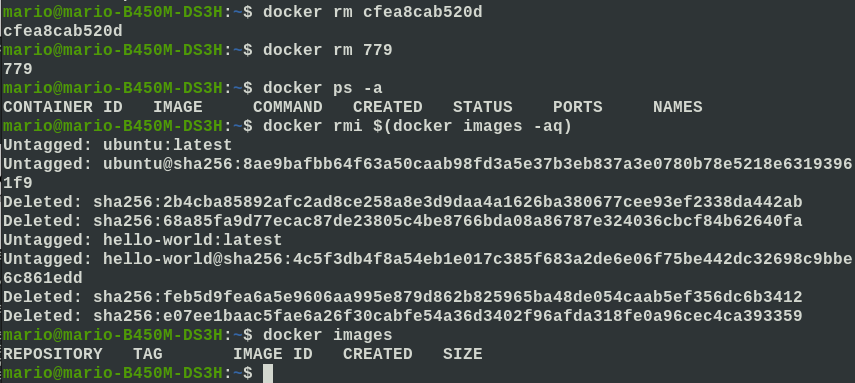This screenshot has height=383, width=855.
Task: Click the 'docker ps -a' command
Action: coord(322,88)
